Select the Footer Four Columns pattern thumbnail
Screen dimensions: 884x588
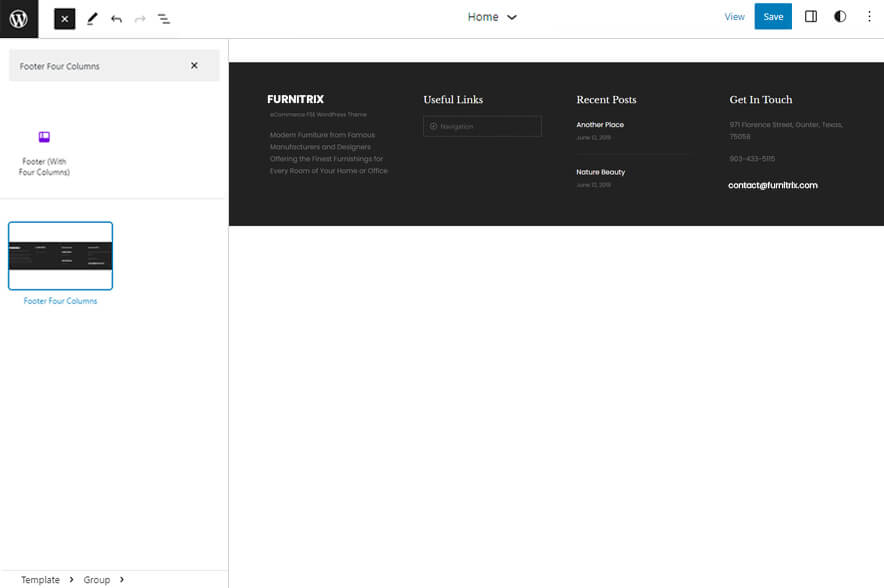click(x=60, y=255)
